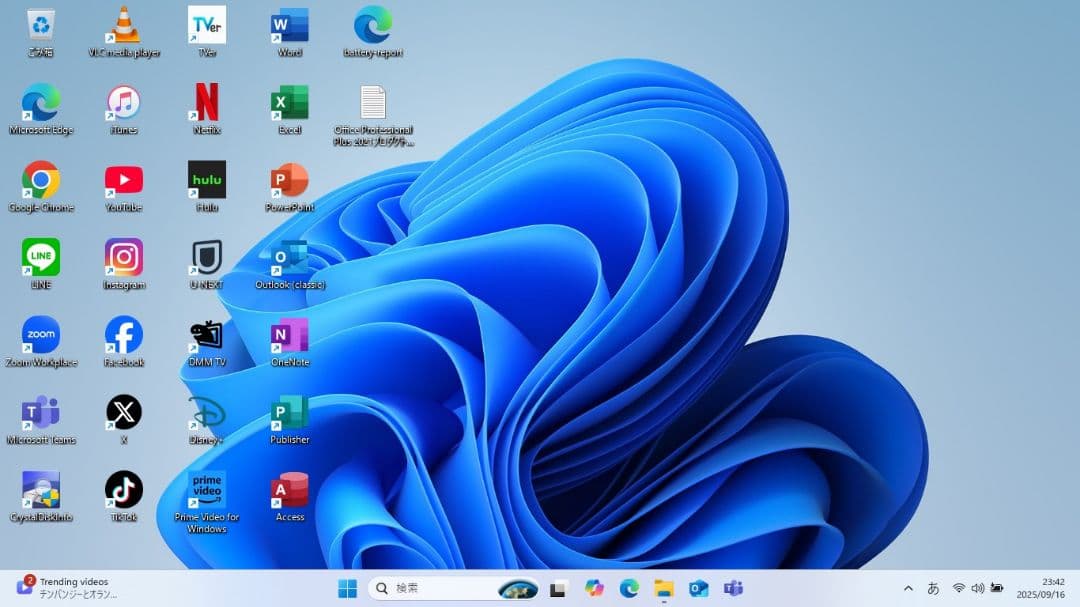Select the Disney+ desktop icon

[x=207, y=413]
